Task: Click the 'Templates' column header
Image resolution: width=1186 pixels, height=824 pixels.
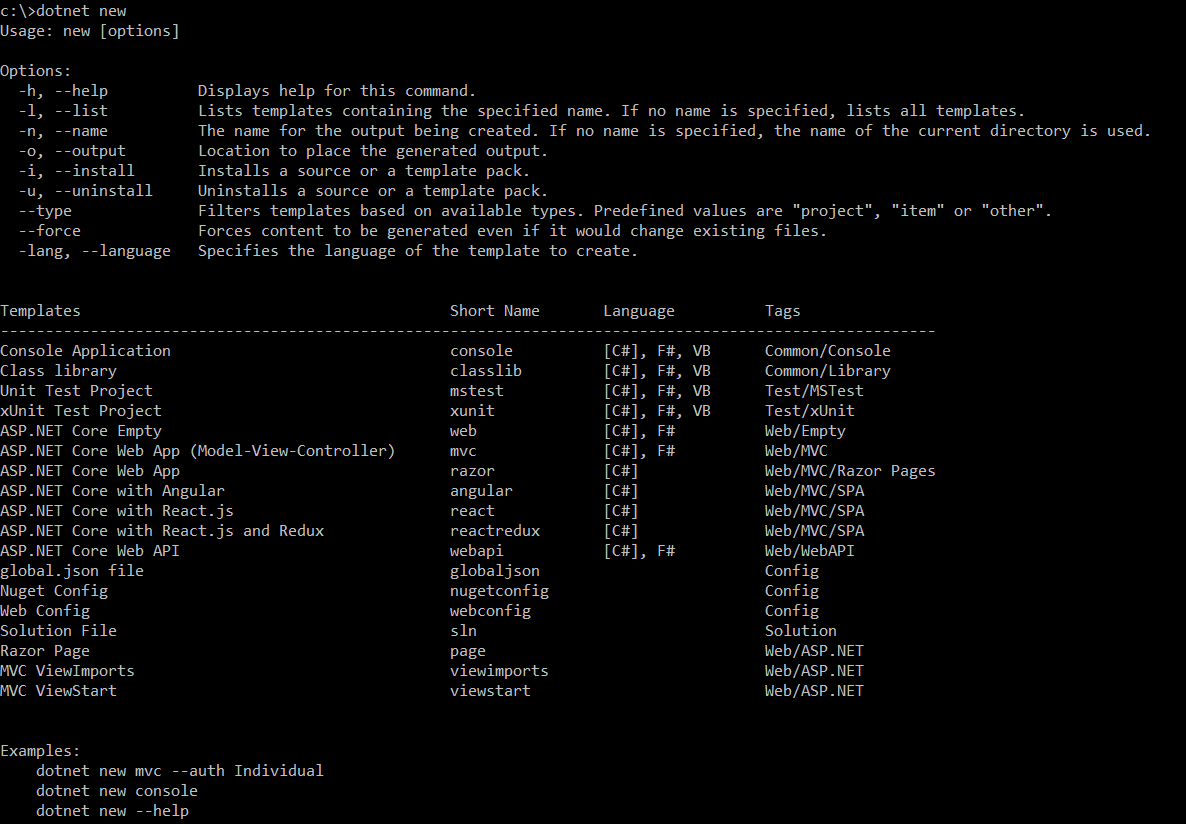Action: (x=40, y=311)
